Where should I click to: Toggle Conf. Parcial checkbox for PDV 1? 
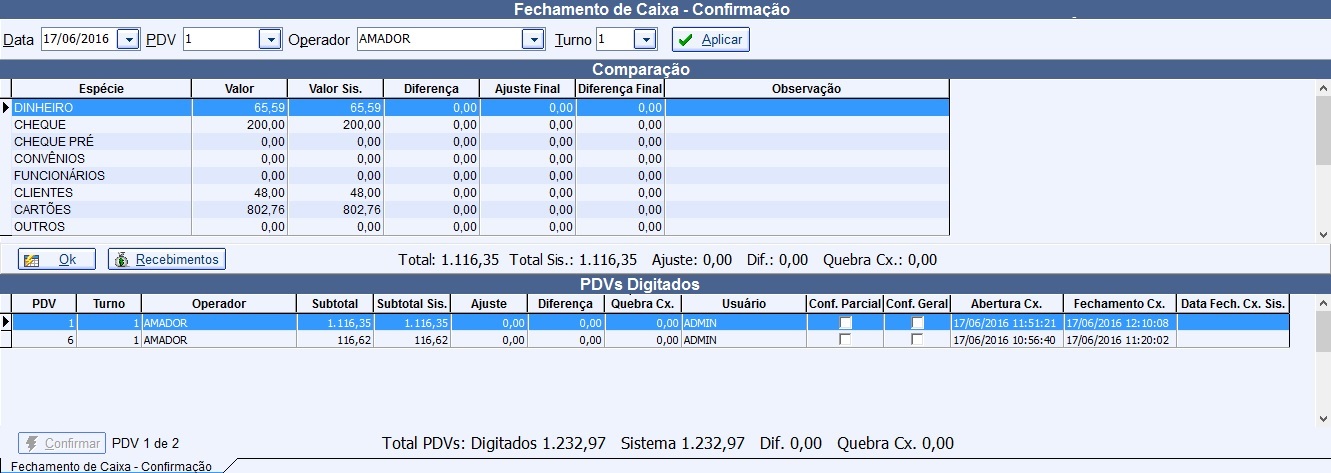point(845,323)
